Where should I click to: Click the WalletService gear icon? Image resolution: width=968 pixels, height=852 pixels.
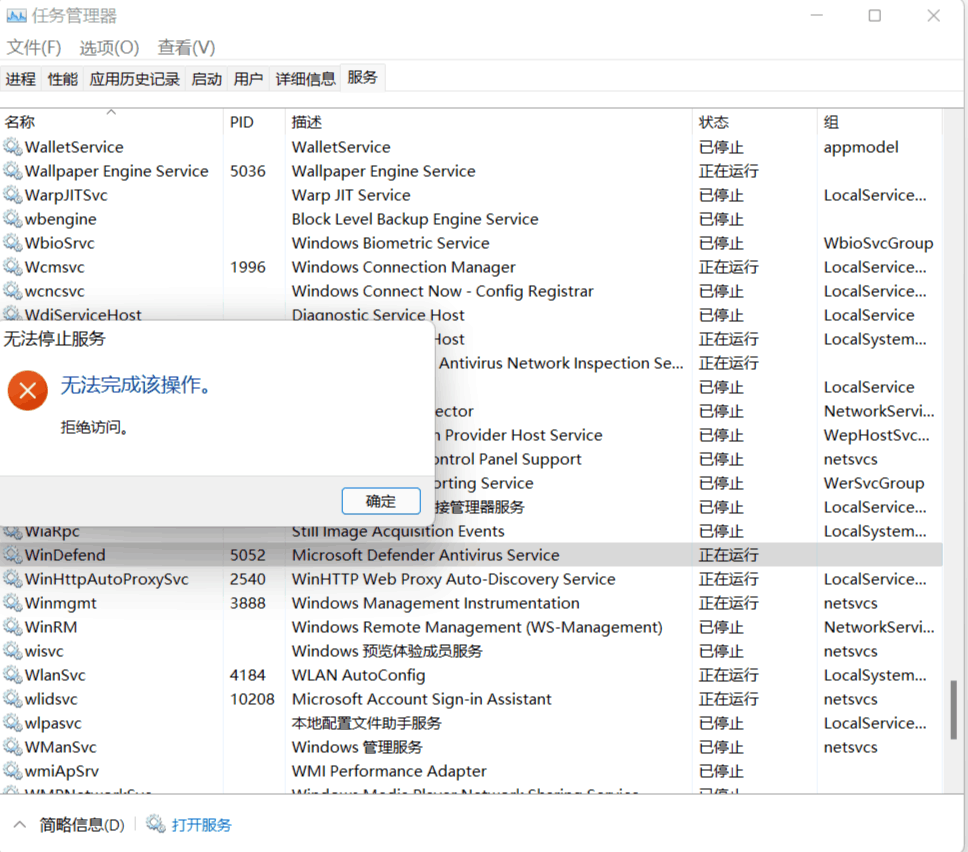[13, 146]
